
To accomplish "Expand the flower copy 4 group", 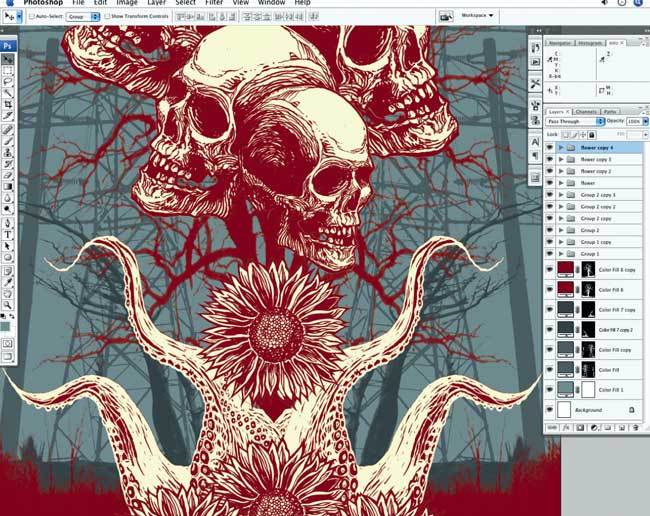I will [561, 148].
